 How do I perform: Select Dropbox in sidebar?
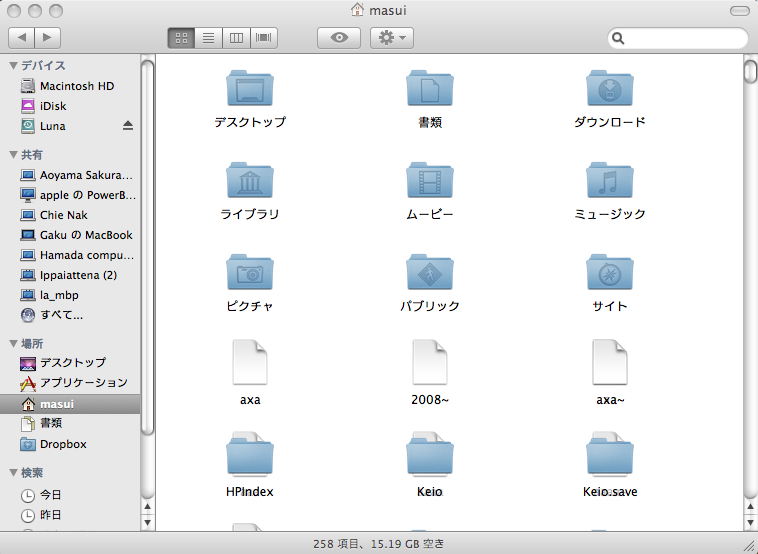70,444
